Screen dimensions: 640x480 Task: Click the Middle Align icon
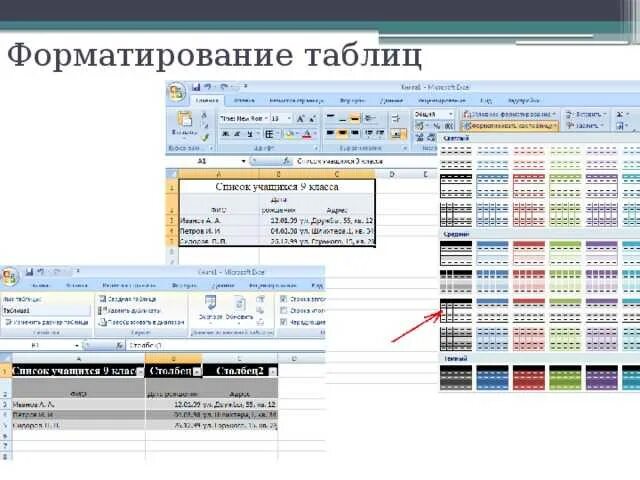(x=343, y=118)
